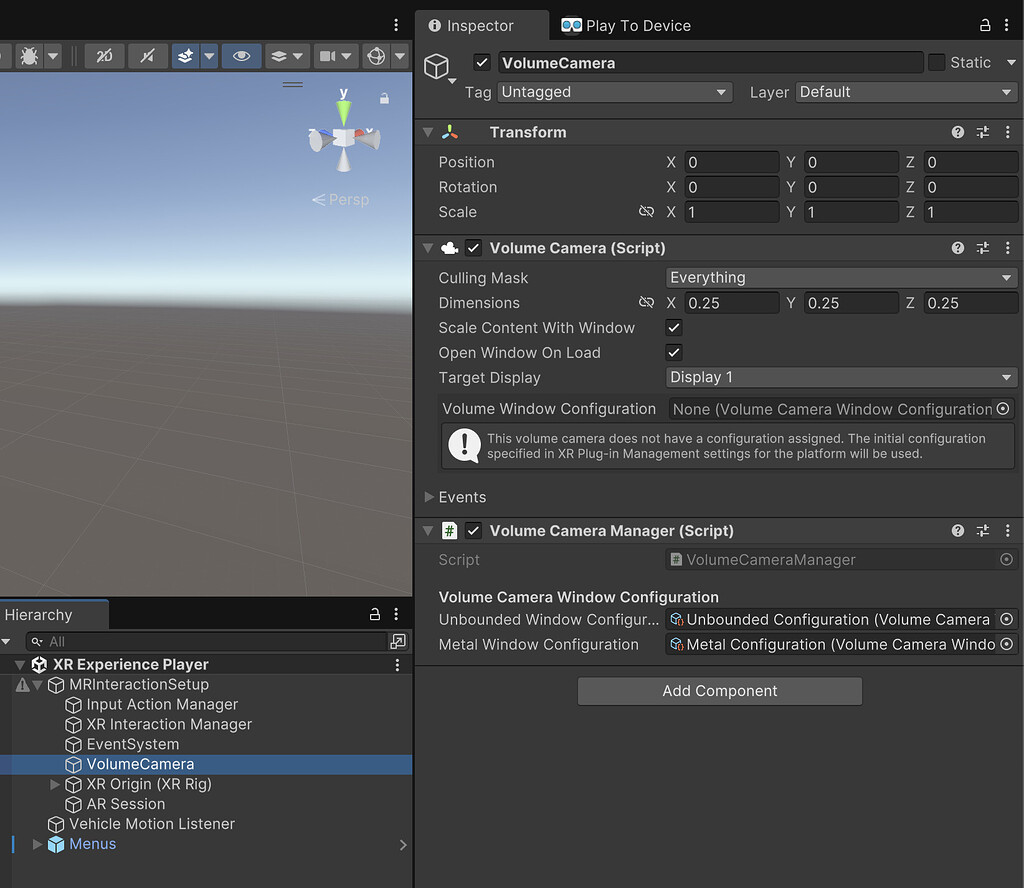Open the Target Display dropdown

click(840, 377)
